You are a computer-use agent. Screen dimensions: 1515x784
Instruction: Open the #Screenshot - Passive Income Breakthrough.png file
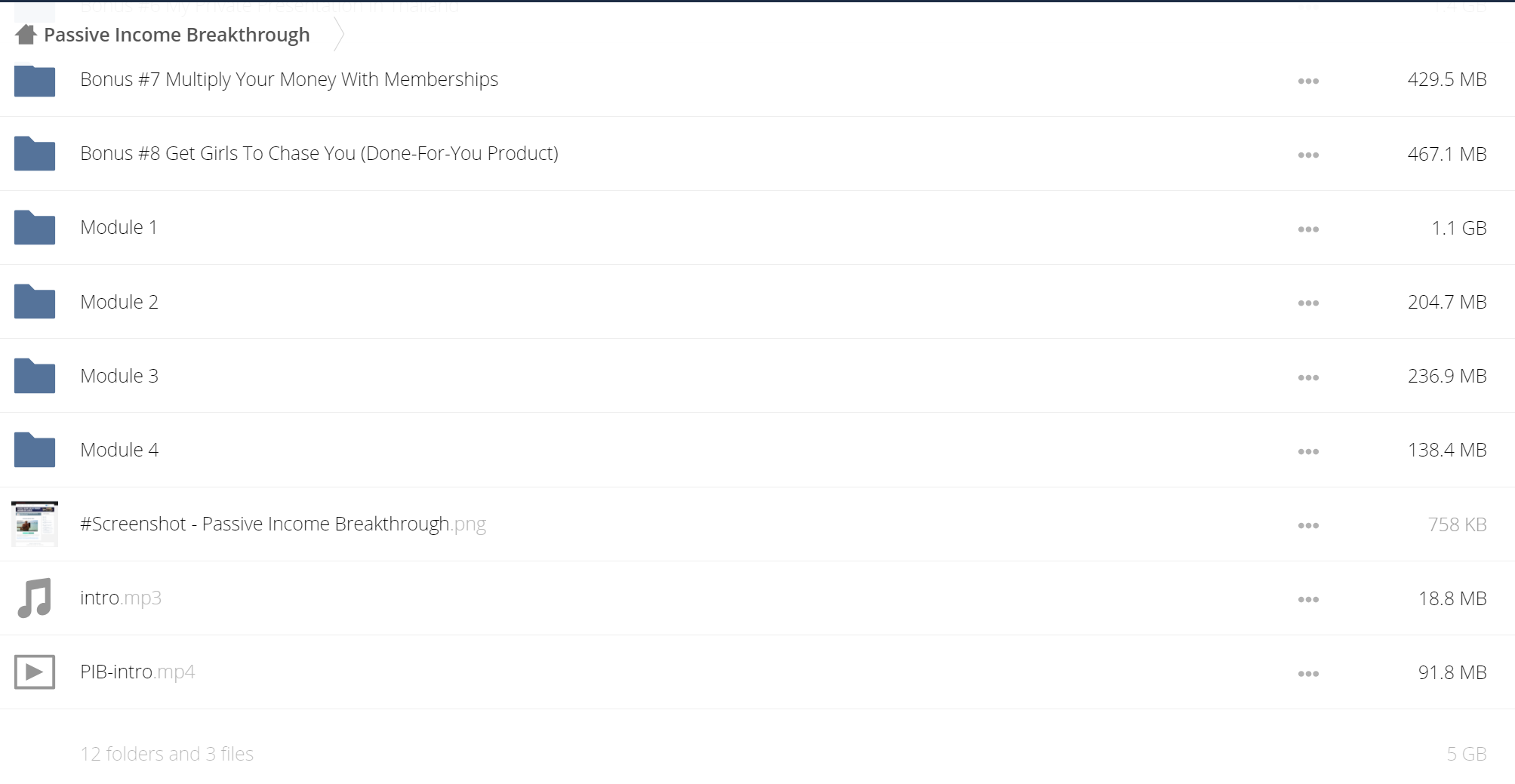pyautogui.click(x=283, y=524)
